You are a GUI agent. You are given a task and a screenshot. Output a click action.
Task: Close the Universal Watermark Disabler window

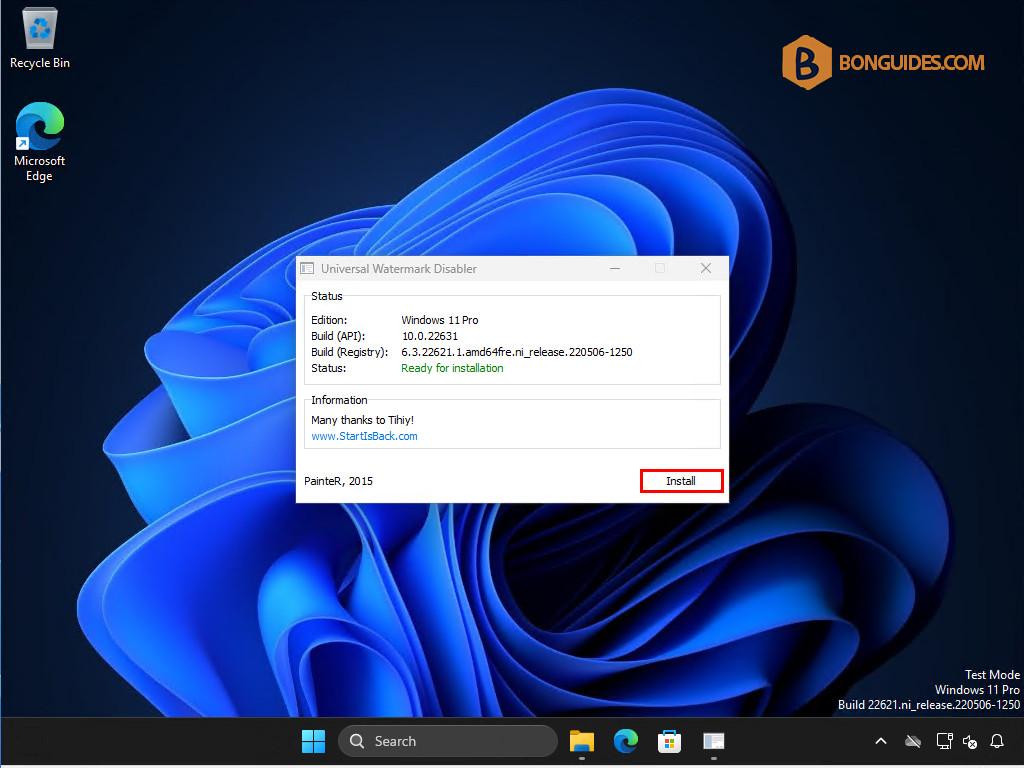click(705, 268)
